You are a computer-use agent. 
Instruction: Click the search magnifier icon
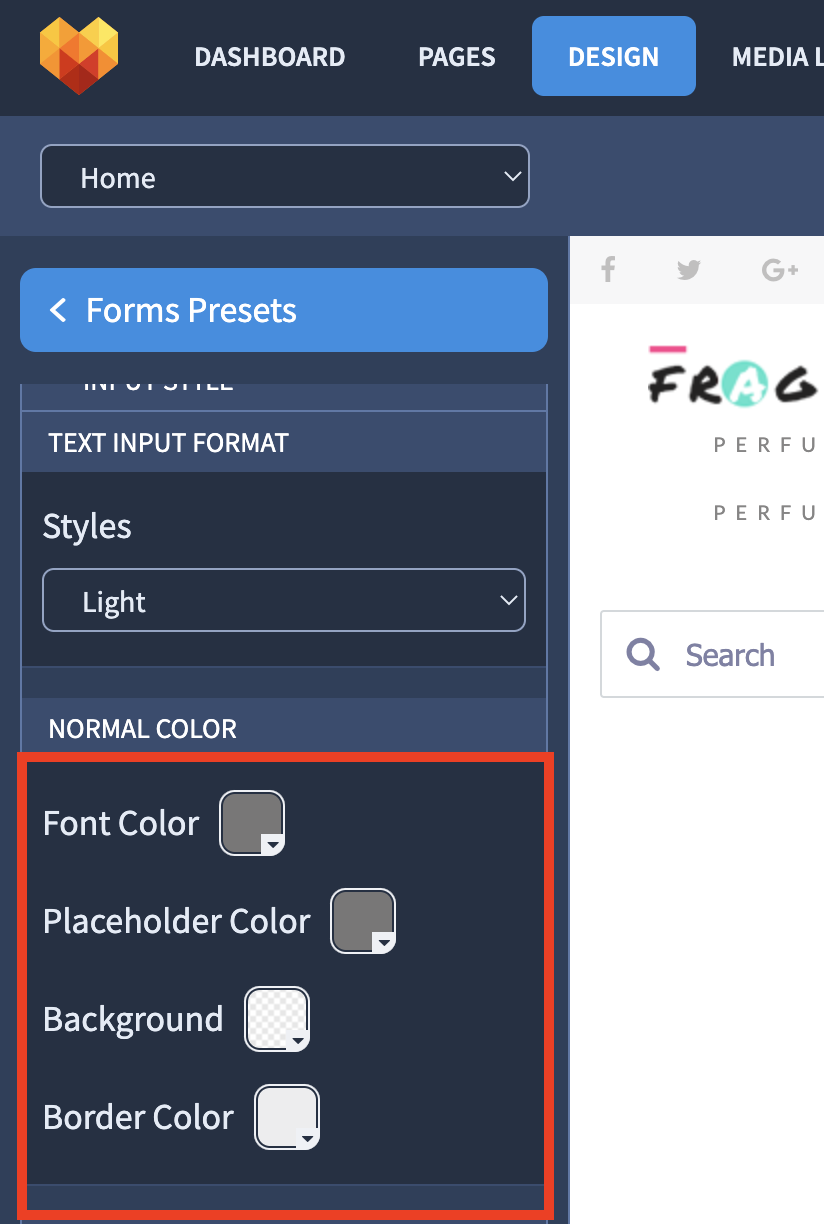[643, 655]
